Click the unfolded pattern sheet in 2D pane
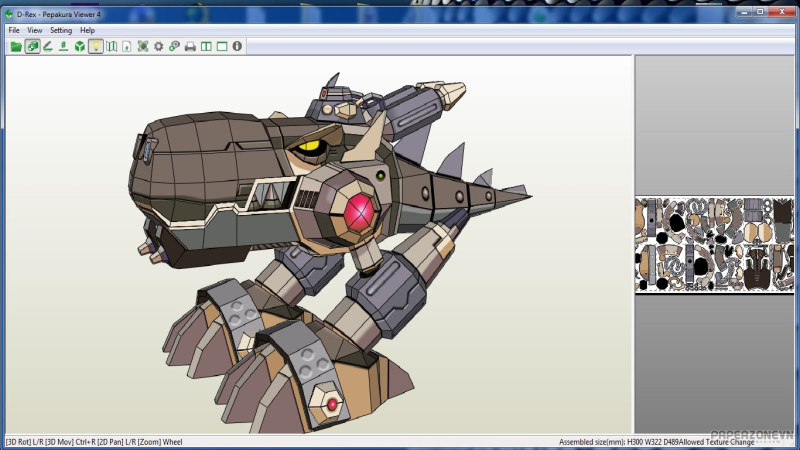This screenshot has height=450, width=800. click(x=714, y=244)
